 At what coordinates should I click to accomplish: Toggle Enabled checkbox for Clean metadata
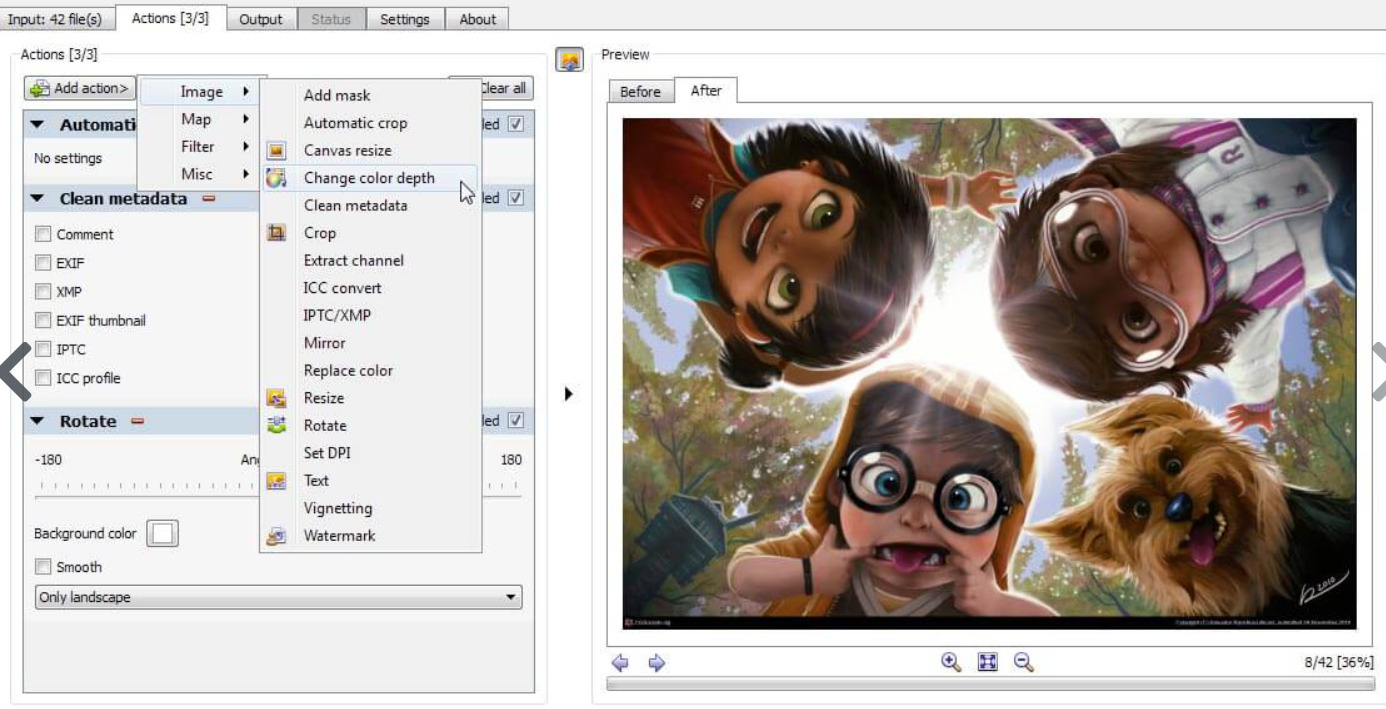[516, 198]
